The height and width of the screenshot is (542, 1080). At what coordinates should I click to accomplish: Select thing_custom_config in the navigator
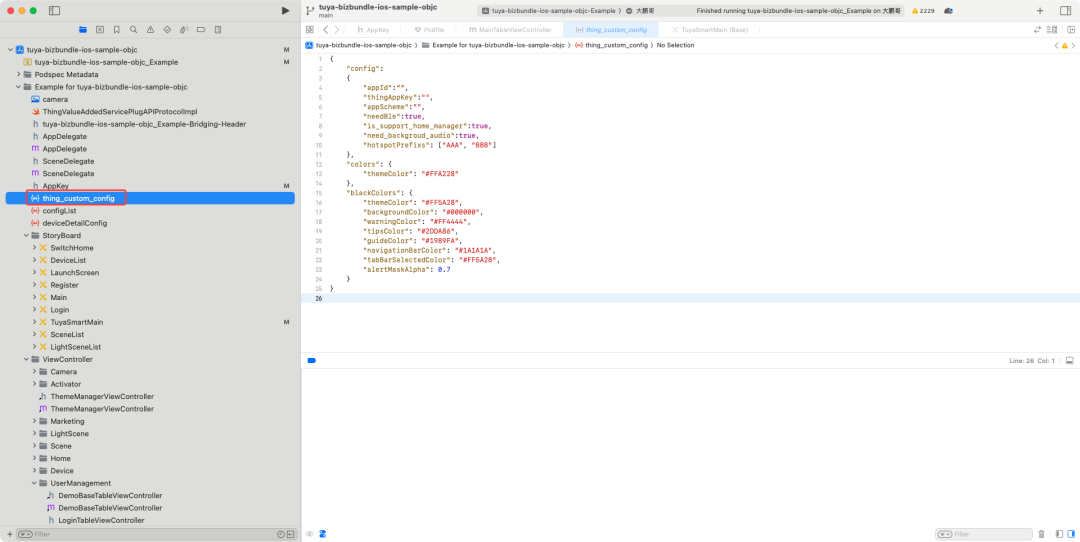click(x=150, y=198)
